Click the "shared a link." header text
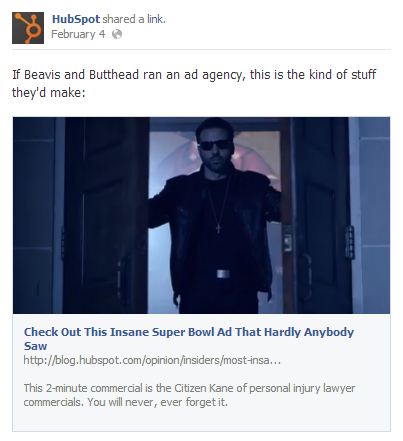 click(x=134, y=19)
